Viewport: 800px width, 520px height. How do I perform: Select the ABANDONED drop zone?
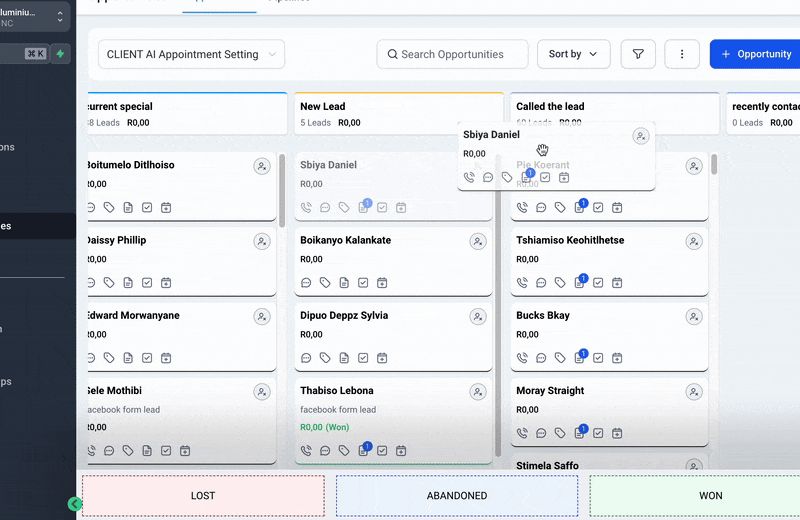457,496
